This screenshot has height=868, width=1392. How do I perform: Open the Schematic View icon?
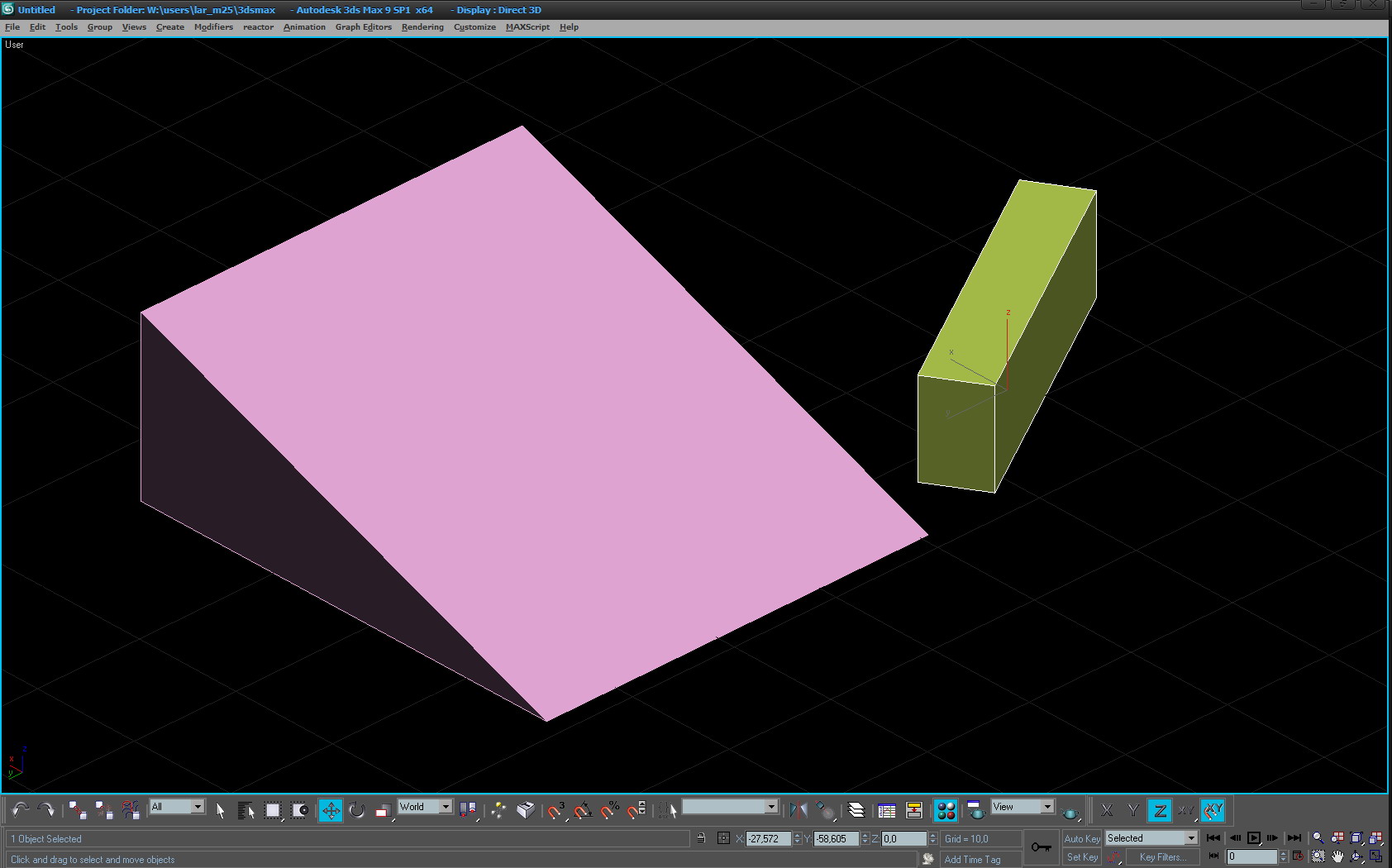pos(914,810)
